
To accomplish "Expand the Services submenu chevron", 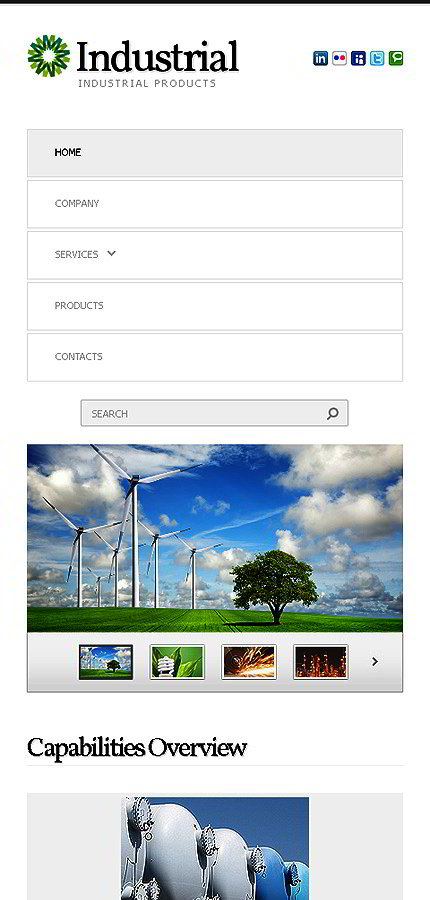I will click(x=111, y=253).
